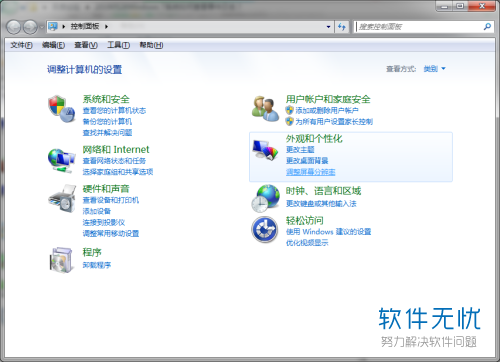Expand the recent pages arrow by the navigation buttons
Image resolution: width=500 pixels, height=362 pixels.
pyautogui.click(x=42, y=27)
